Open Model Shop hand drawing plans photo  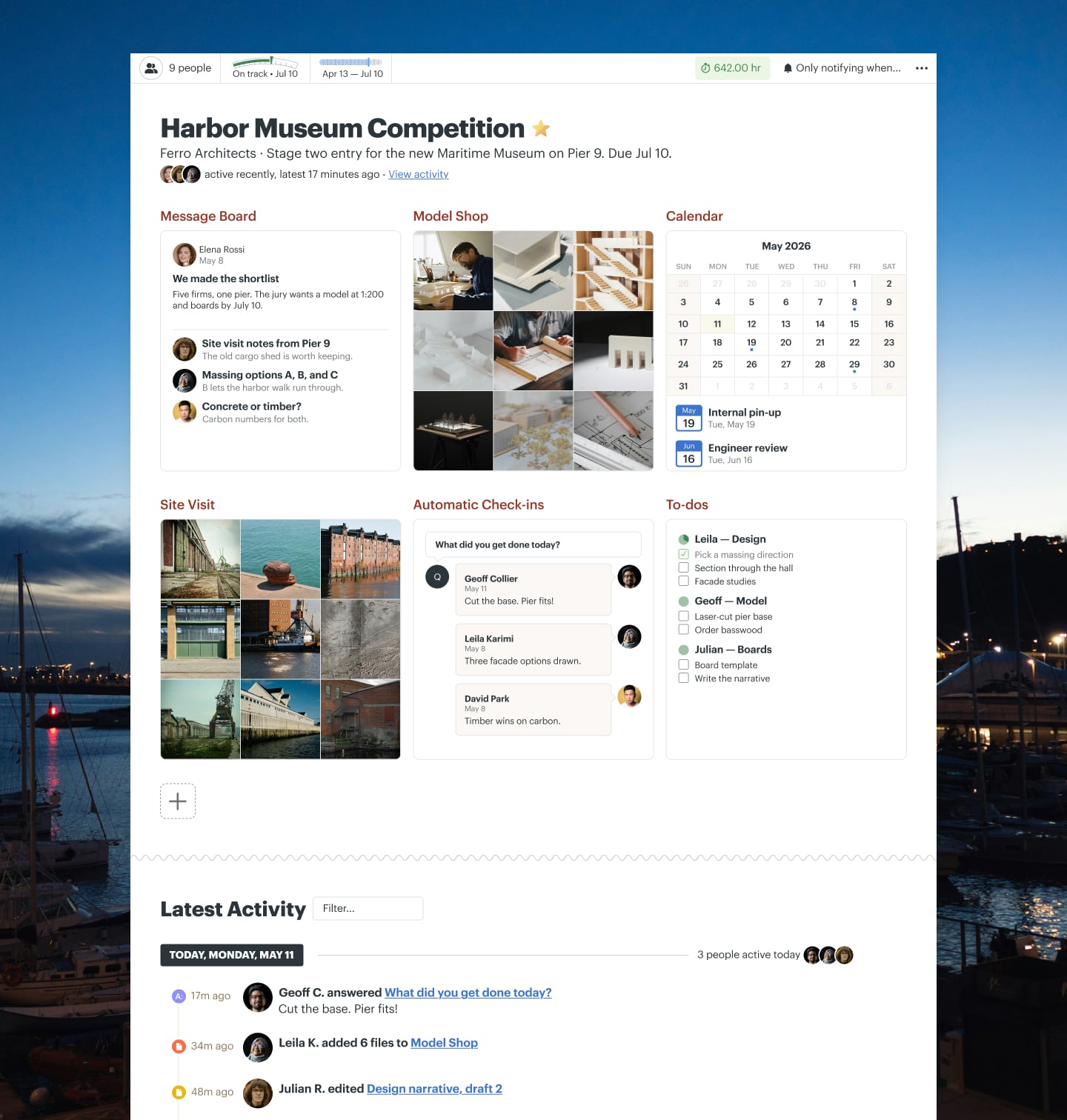click(x=533, y=350)
